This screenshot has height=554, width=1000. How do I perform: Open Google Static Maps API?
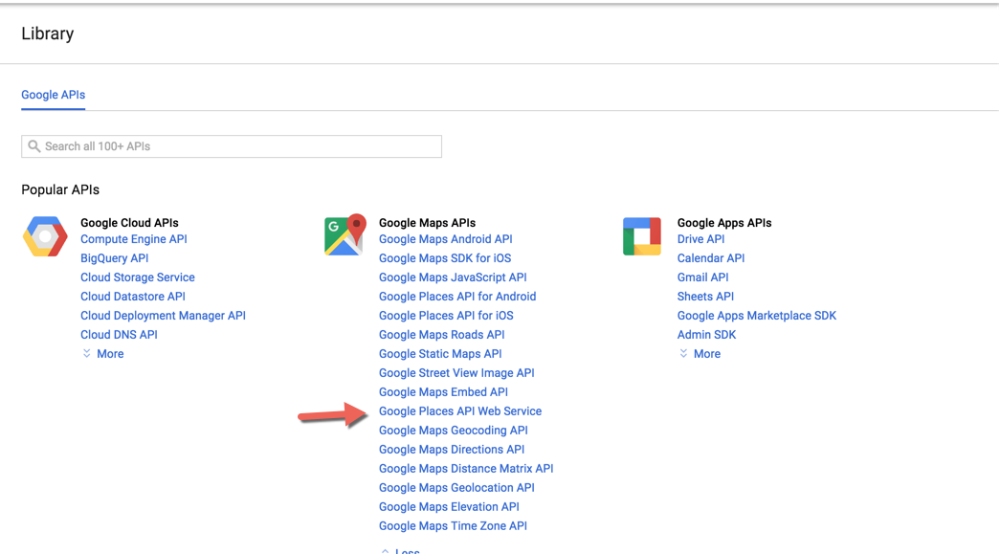[x=440, y=354]
